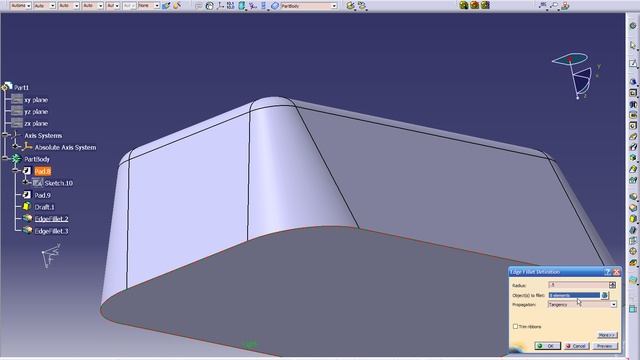This screenshot has width=640, height=360.
Task: Select the Thread/Tap tool icon
Action: [633, 251]
